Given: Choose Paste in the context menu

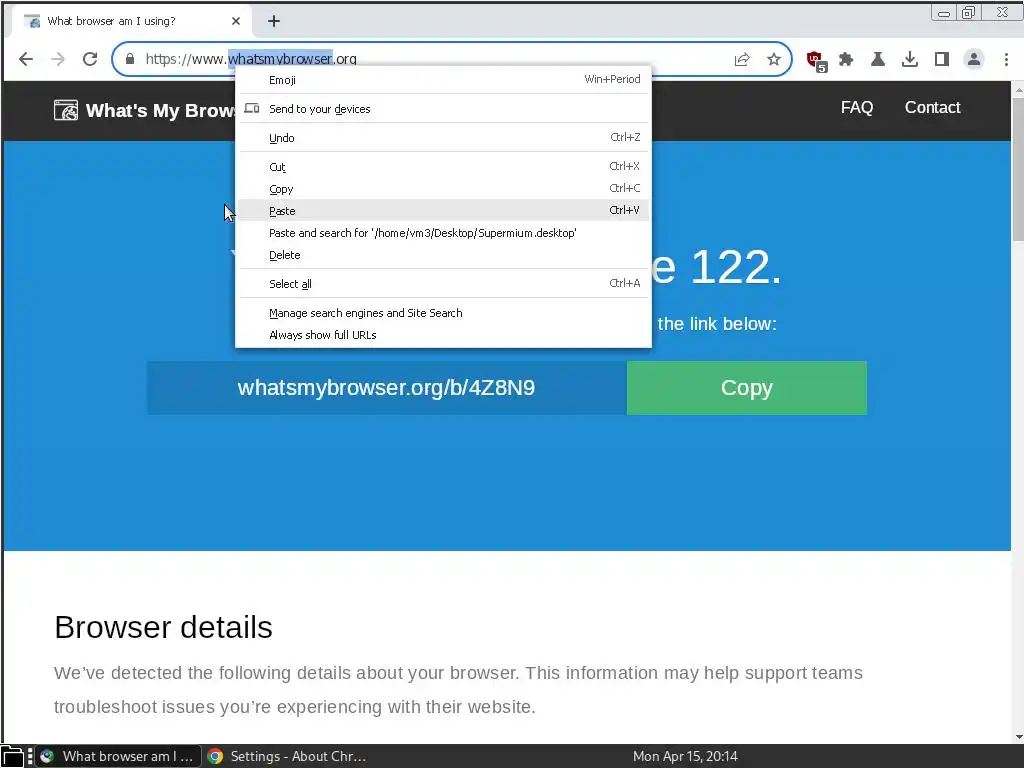Looking at the screenshot, I should pyautogui.click(x=443, y=211).
